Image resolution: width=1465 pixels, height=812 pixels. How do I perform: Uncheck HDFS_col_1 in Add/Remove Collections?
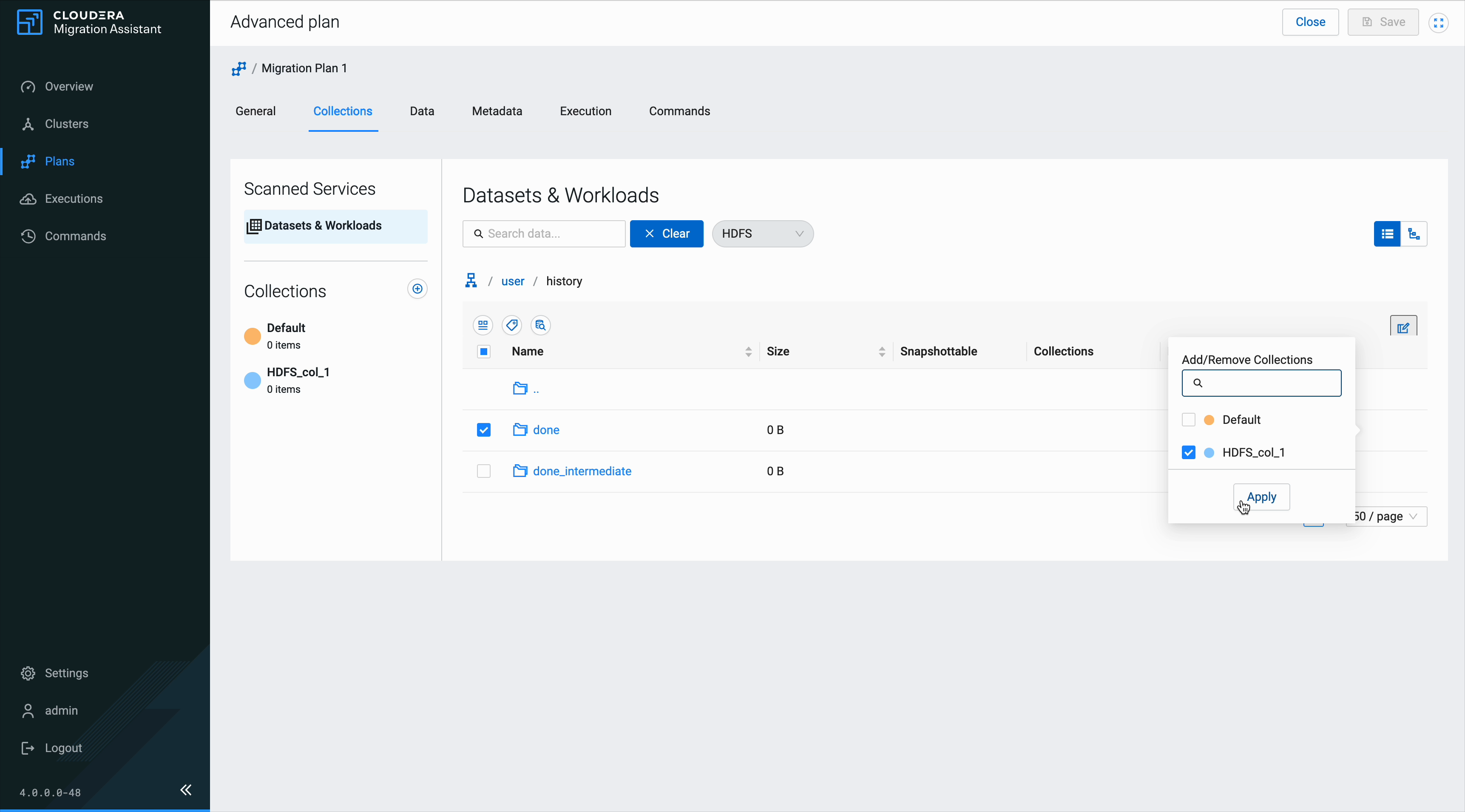click(x=1189, y=453)
